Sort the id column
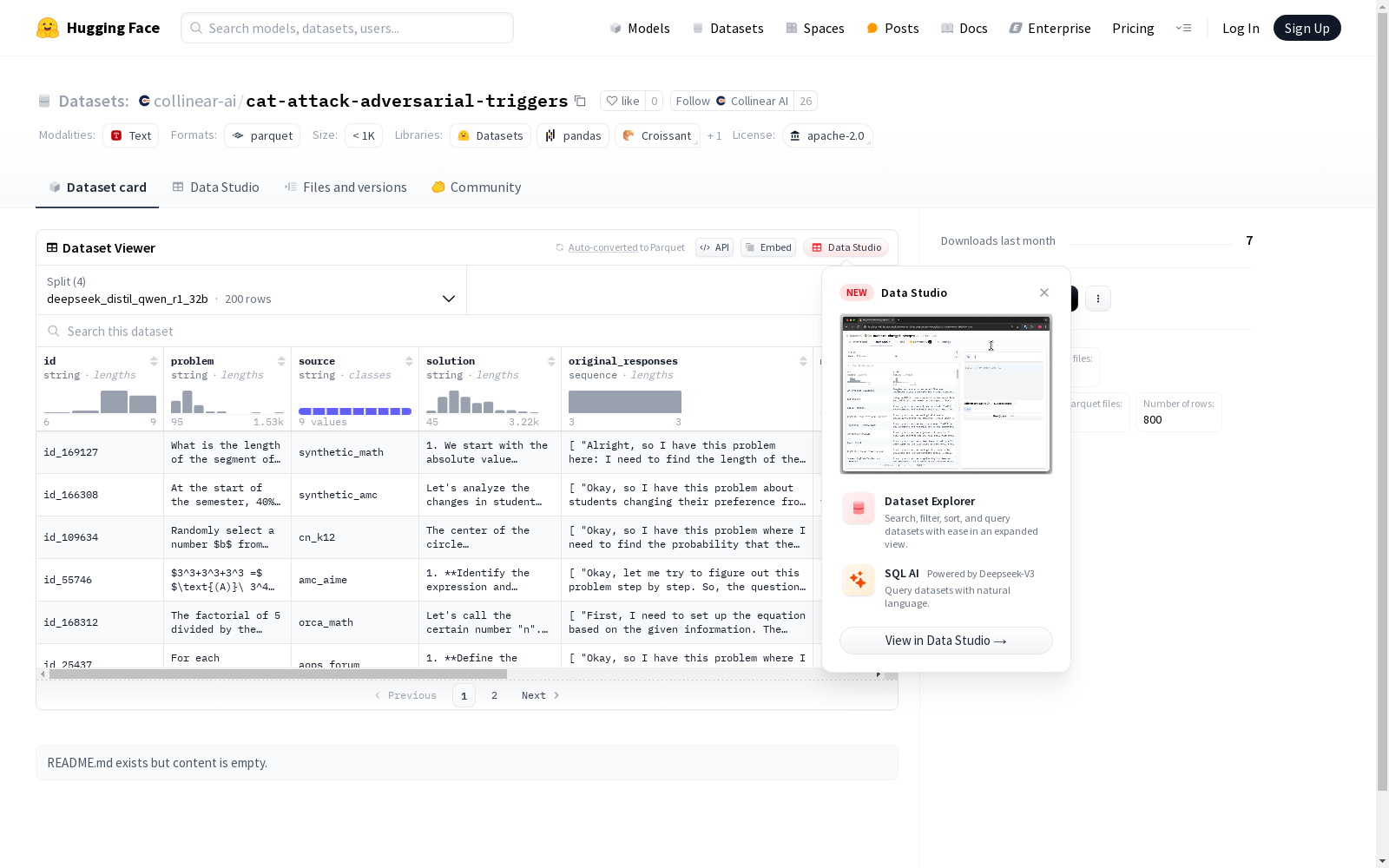1389x868 pixels. pos(154,361)
